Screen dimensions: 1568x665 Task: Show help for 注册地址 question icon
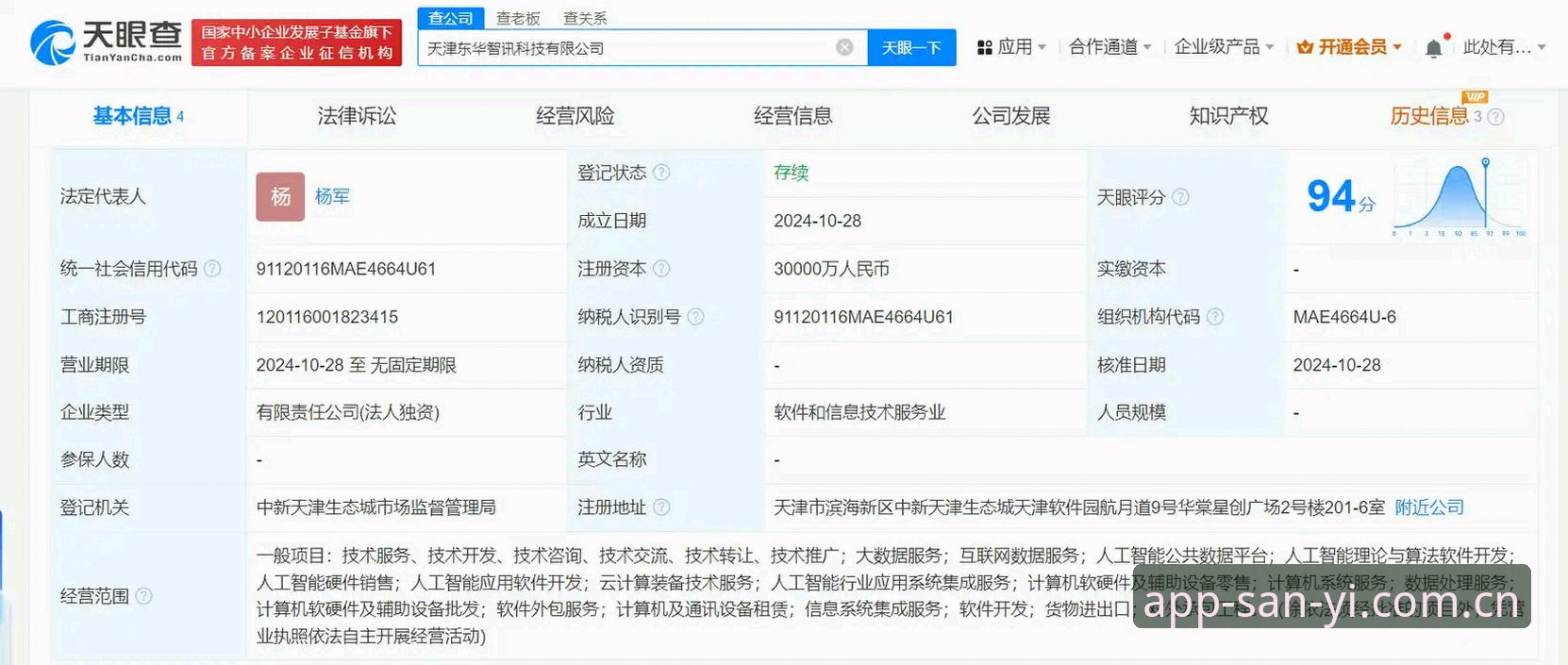point(661,507)
